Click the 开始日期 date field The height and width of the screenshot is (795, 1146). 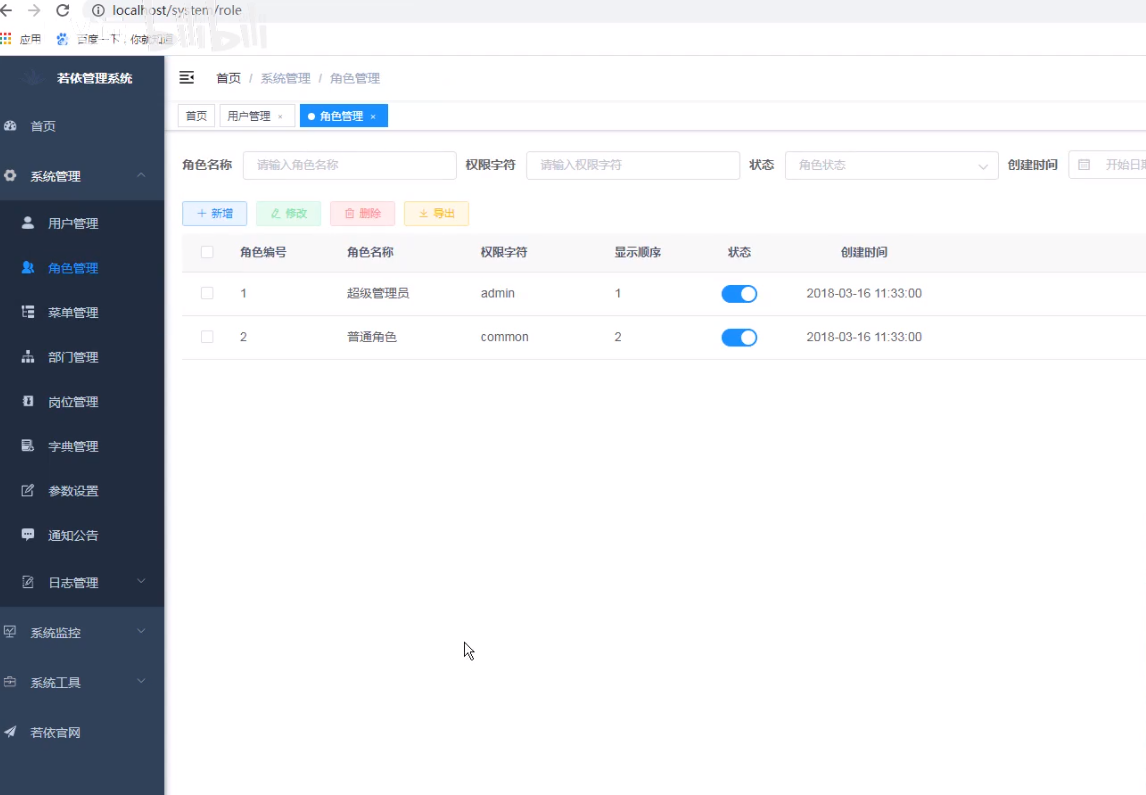pyautogui.click(x=1126, y=165)
